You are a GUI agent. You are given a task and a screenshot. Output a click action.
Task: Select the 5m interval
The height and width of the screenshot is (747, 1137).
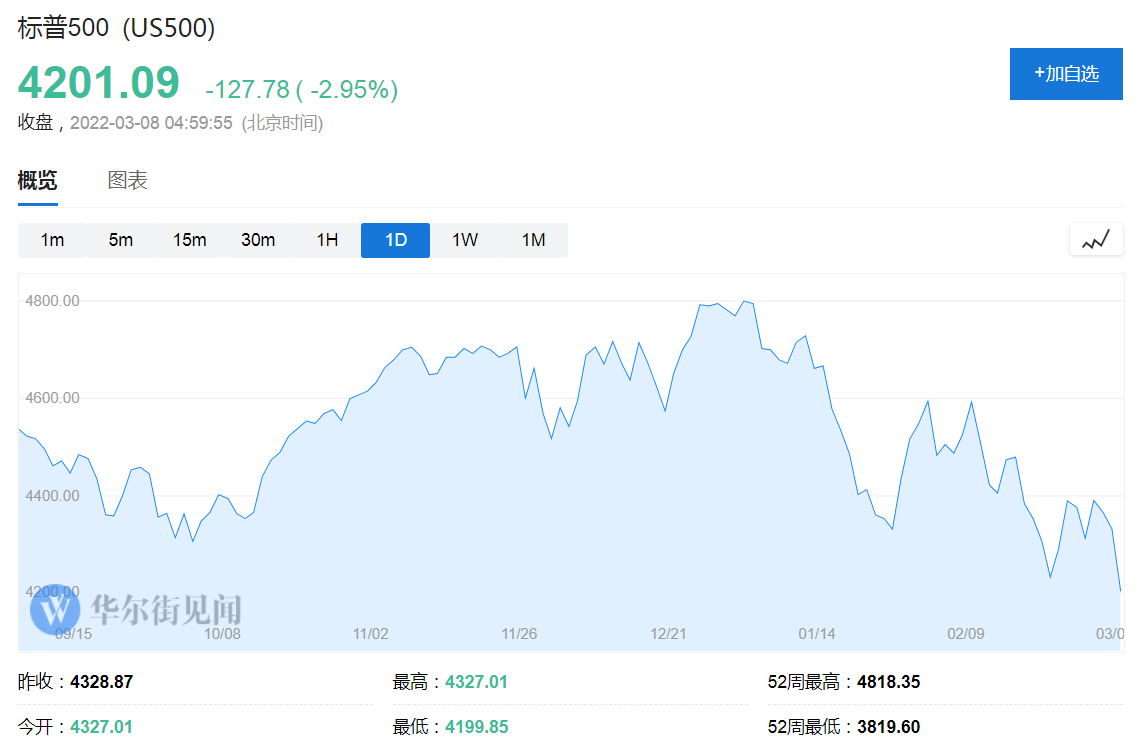pos(121,240)
